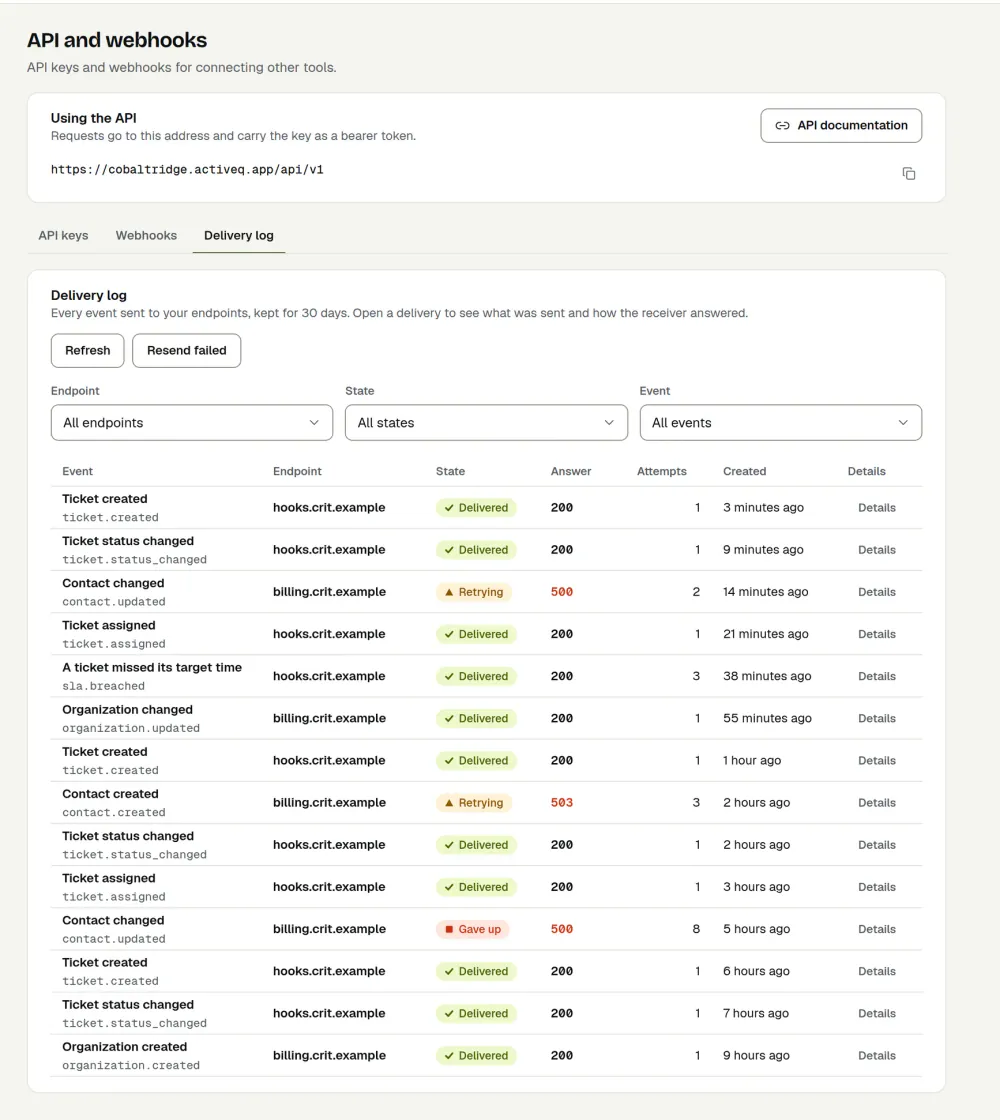Screen dimensions: 1000x1120
Task: Open Details for the 9 hours ago delivery
Action: point(876,1056)
